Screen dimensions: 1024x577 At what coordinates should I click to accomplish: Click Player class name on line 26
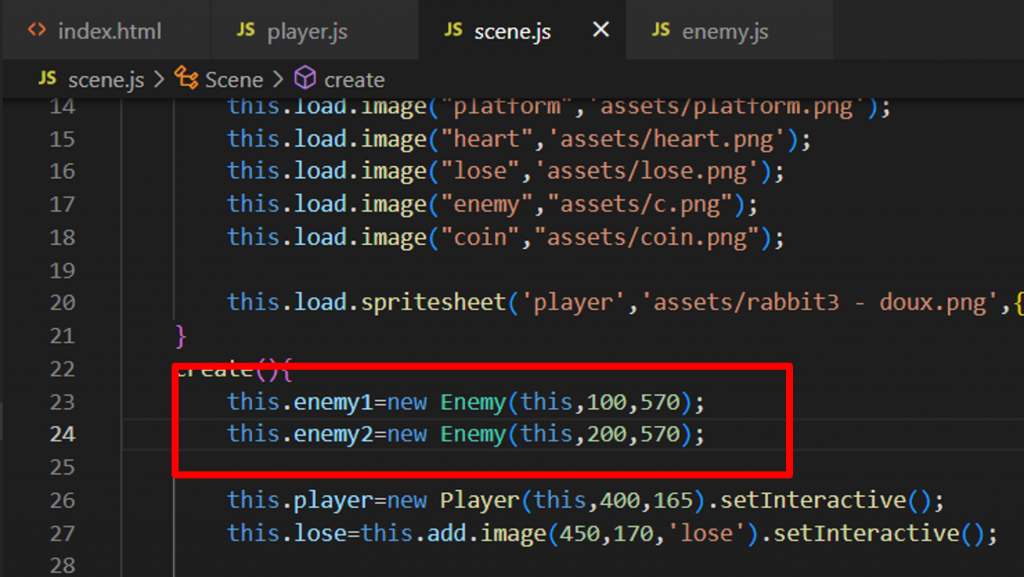pyautogui.click(x=480, y=501)
